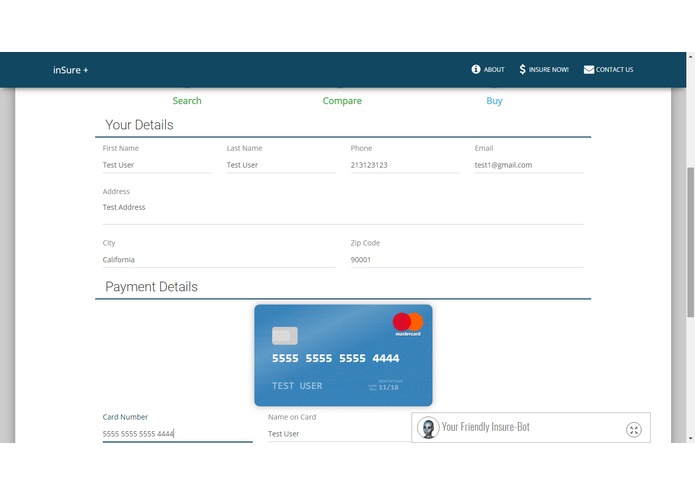Image resolution: width=695 pixels, height=494 pixels.
Task: Click the Phone field with 213123123
Action: tap(405, 165)
